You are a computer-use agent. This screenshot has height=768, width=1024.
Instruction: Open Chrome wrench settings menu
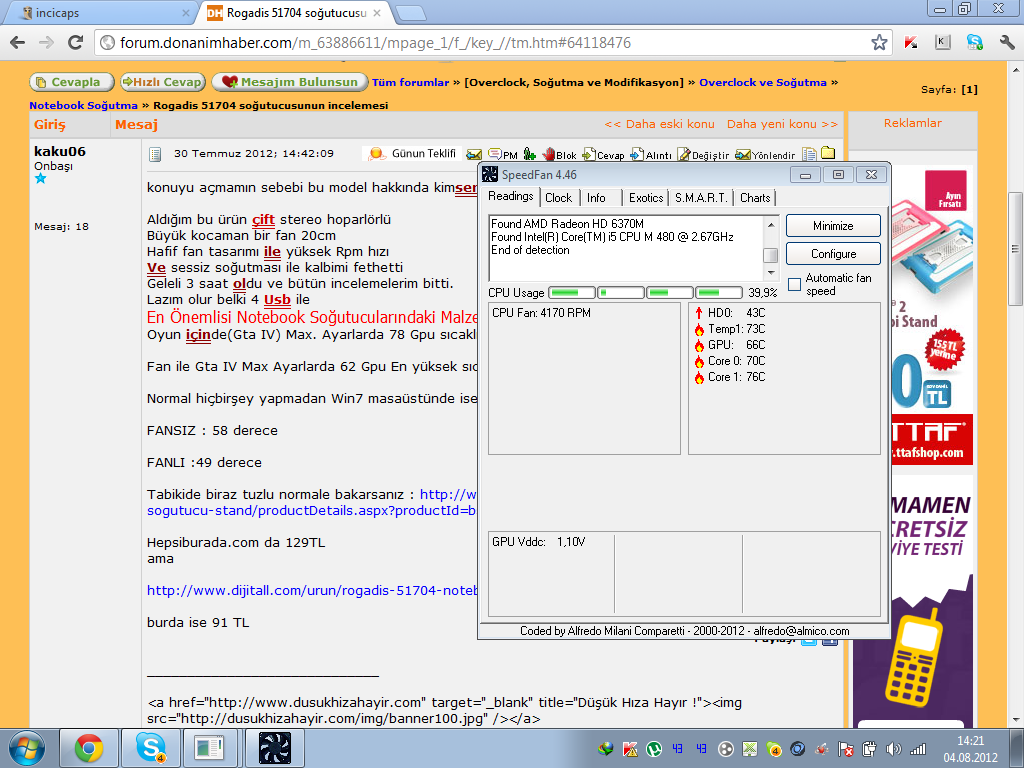pyautogui.click(x=1006, y=43)
